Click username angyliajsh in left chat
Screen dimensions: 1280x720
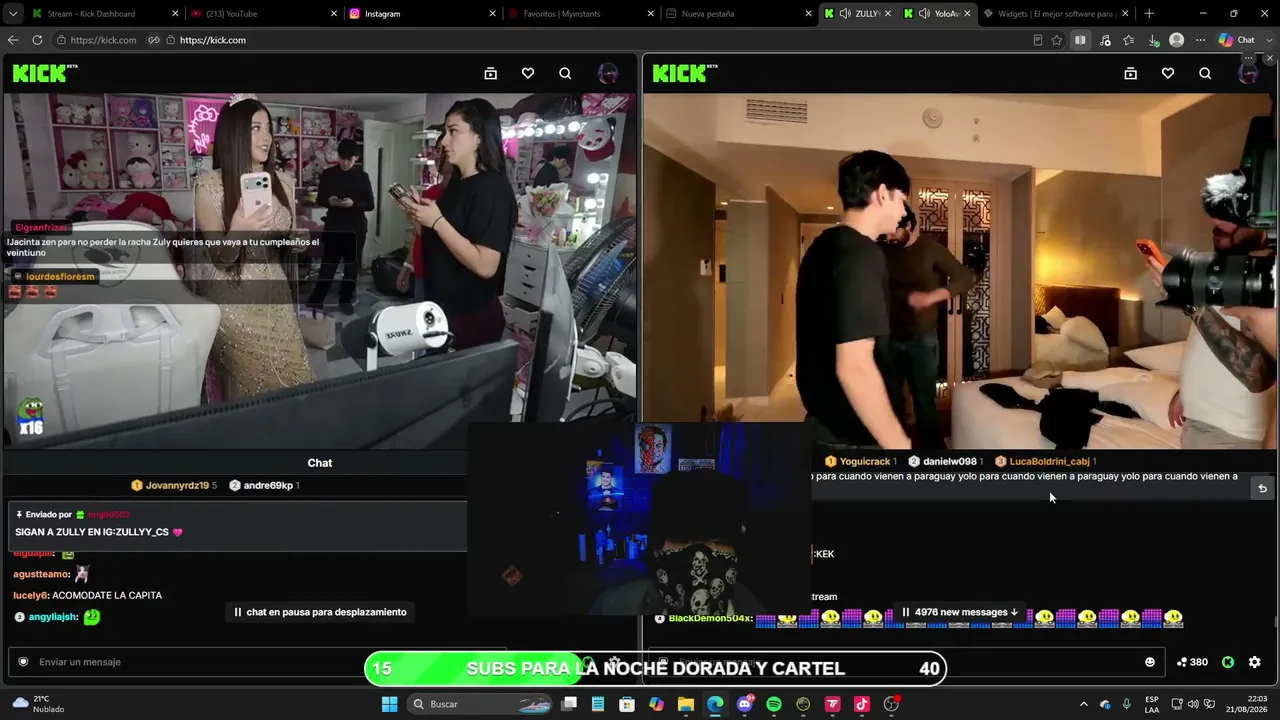tap(53, 617)
